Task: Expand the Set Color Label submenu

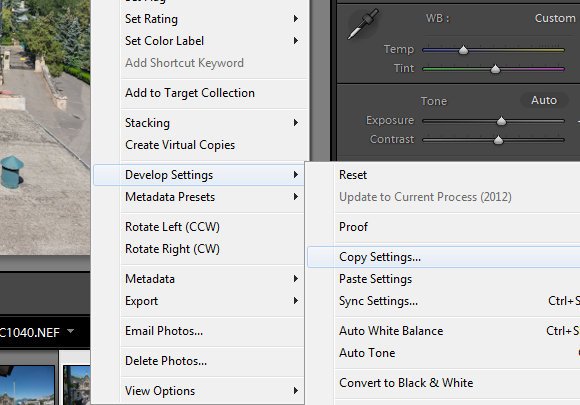Action: tap(211, 41)
